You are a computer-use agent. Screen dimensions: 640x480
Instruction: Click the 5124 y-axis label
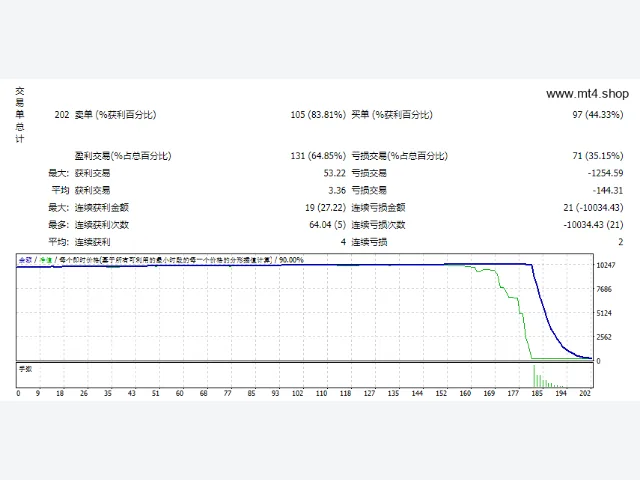604,313
